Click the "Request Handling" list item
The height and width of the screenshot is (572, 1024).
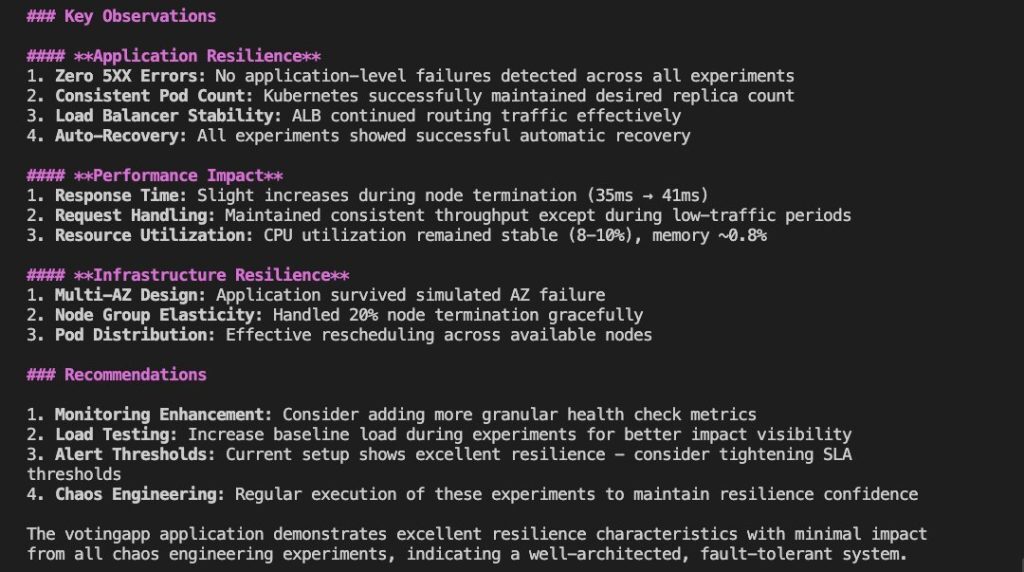pyautogui.click(x=439, y=215)
